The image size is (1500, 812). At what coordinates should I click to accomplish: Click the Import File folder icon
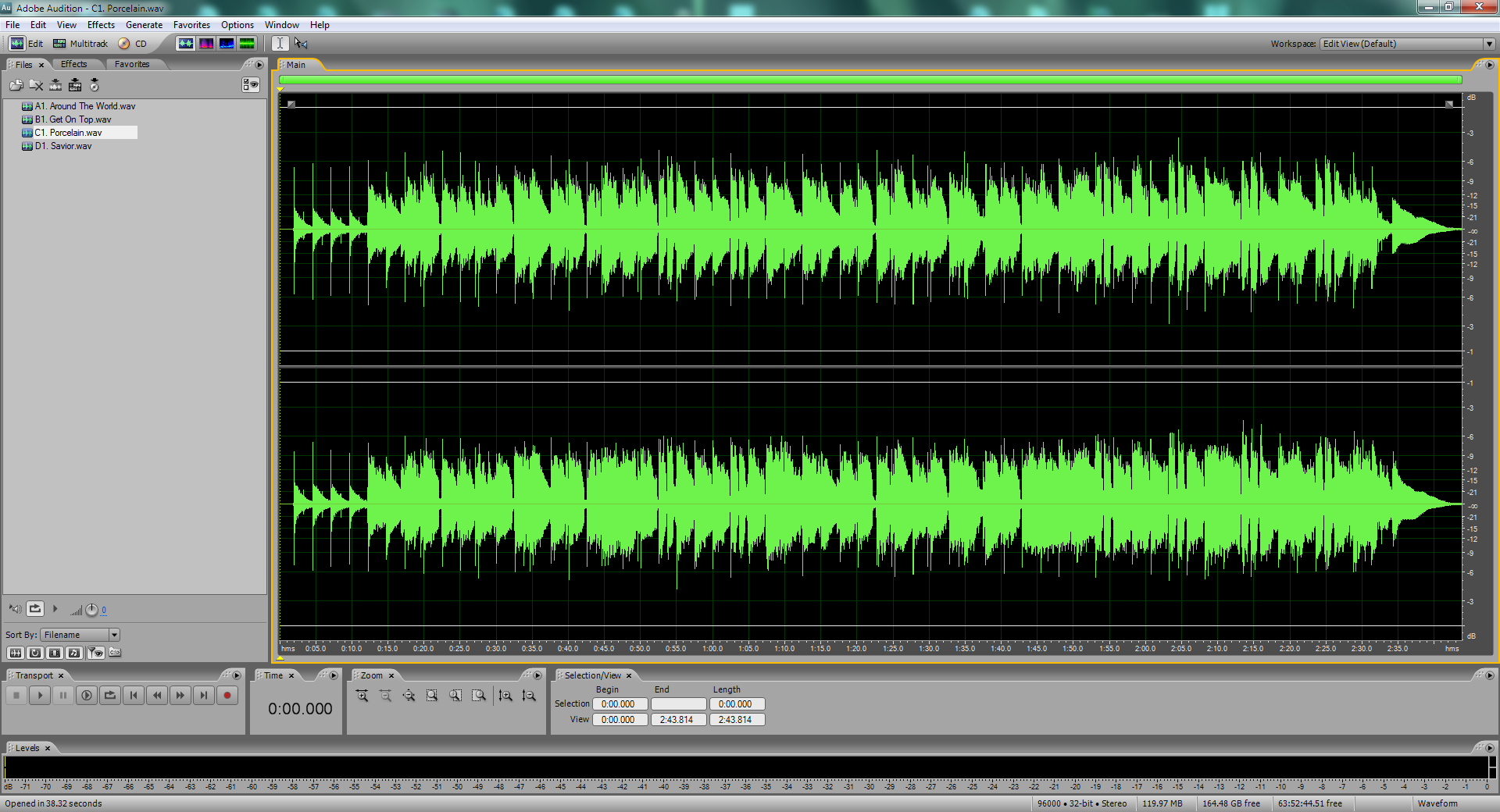tap(16, 85)
